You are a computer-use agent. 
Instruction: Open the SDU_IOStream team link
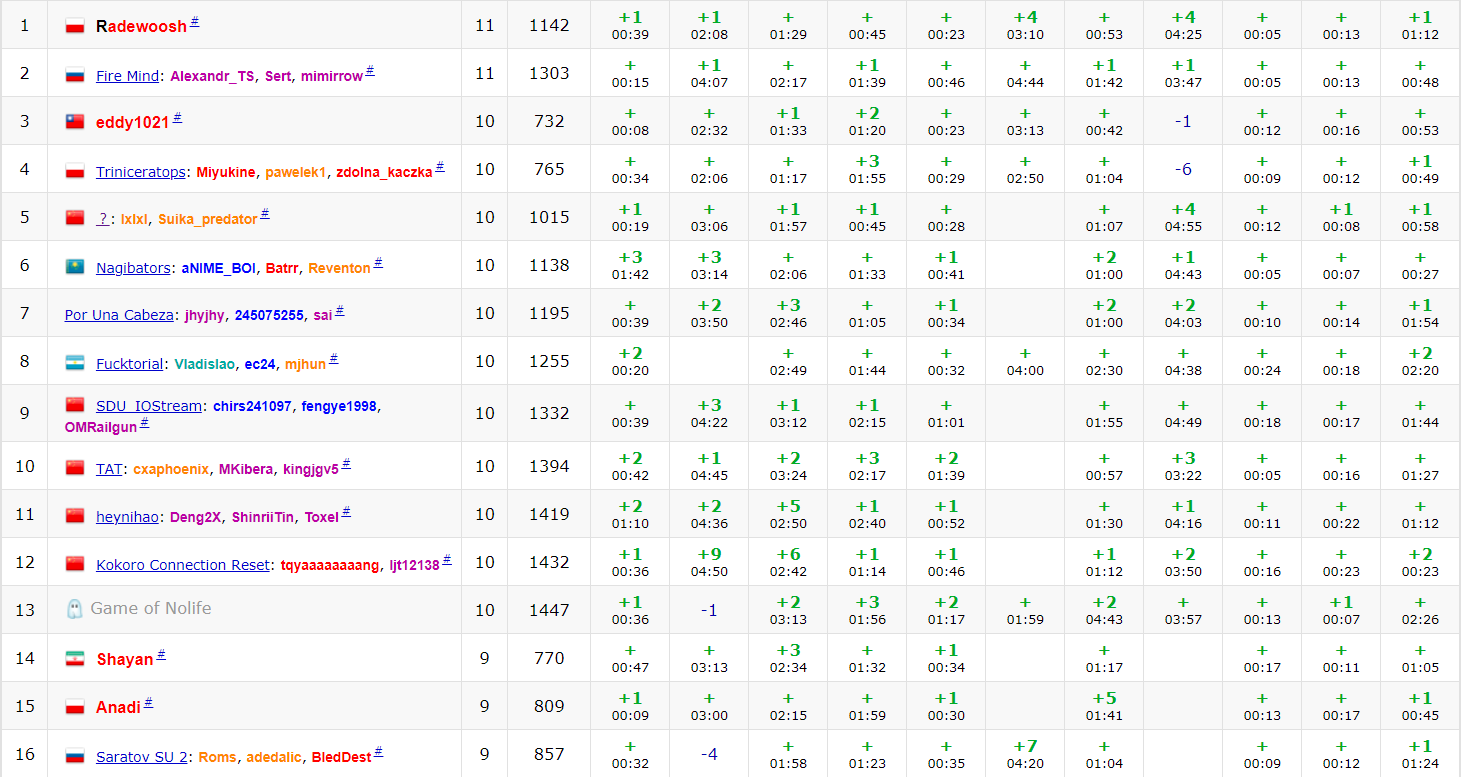pos(150,406)
